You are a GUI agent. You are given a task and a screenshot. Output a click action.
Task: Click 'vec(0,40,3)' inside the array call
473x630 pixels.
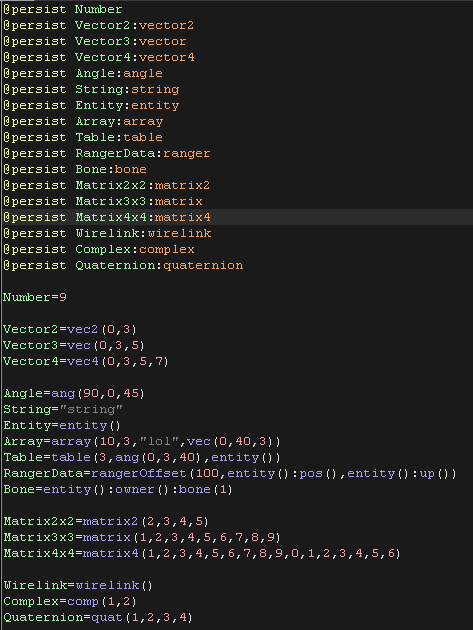click(x=230, y=442)
